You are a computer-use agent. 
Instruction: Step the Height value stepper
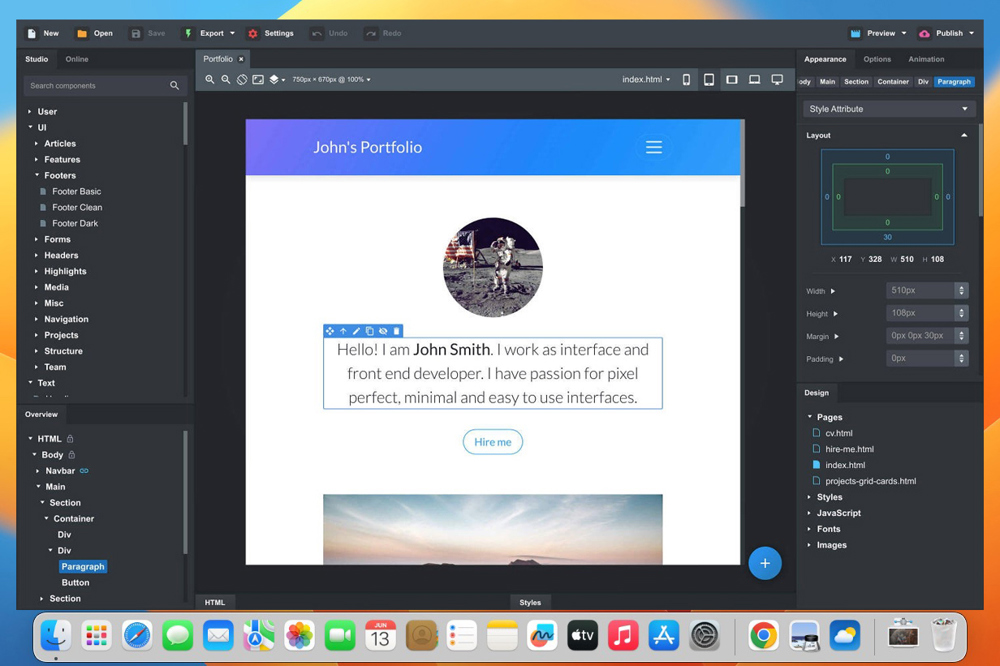[961, 313]
